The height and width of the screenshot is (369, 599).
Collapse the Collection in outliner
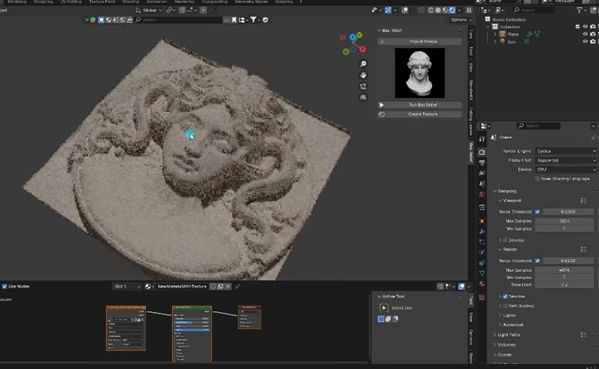[x=488, y=27]
